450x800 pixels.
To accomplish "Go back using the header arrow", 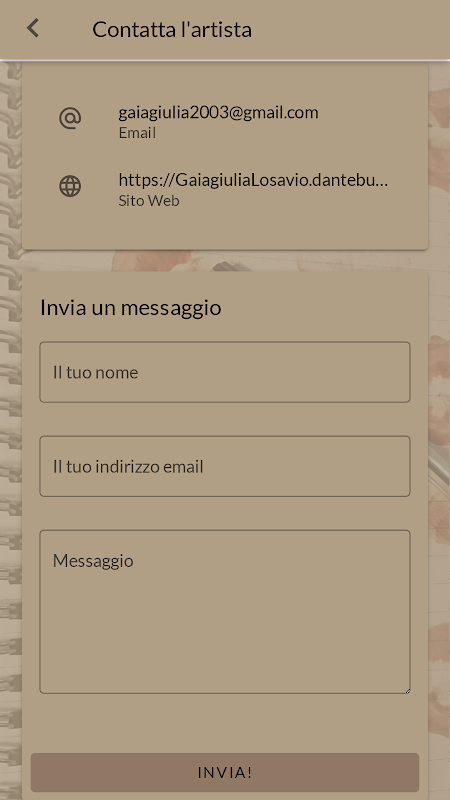I will pos(33,29).
